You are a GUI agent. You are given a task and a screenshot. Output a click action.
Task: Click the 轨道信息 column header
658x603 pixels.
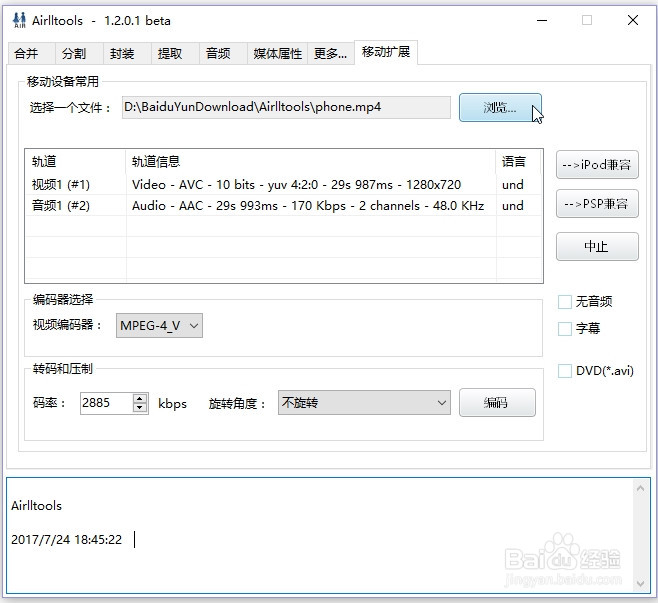311,162
